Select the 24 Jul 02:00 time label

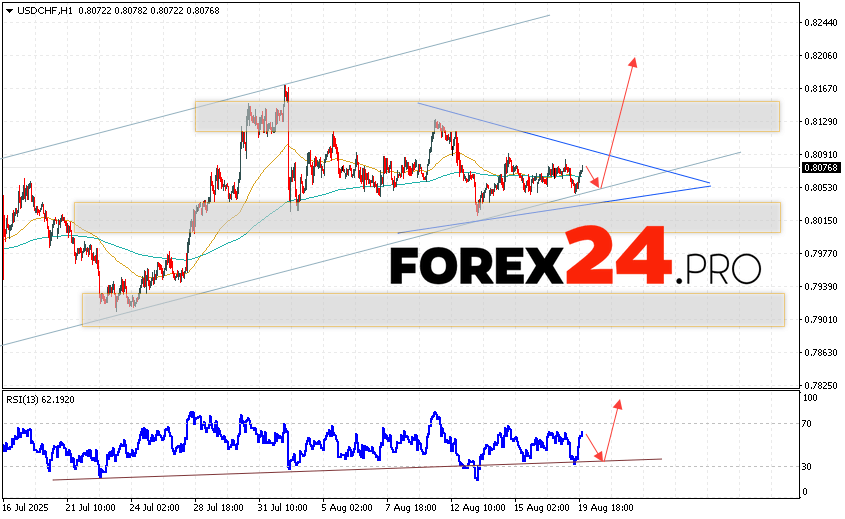click(155, 508)
